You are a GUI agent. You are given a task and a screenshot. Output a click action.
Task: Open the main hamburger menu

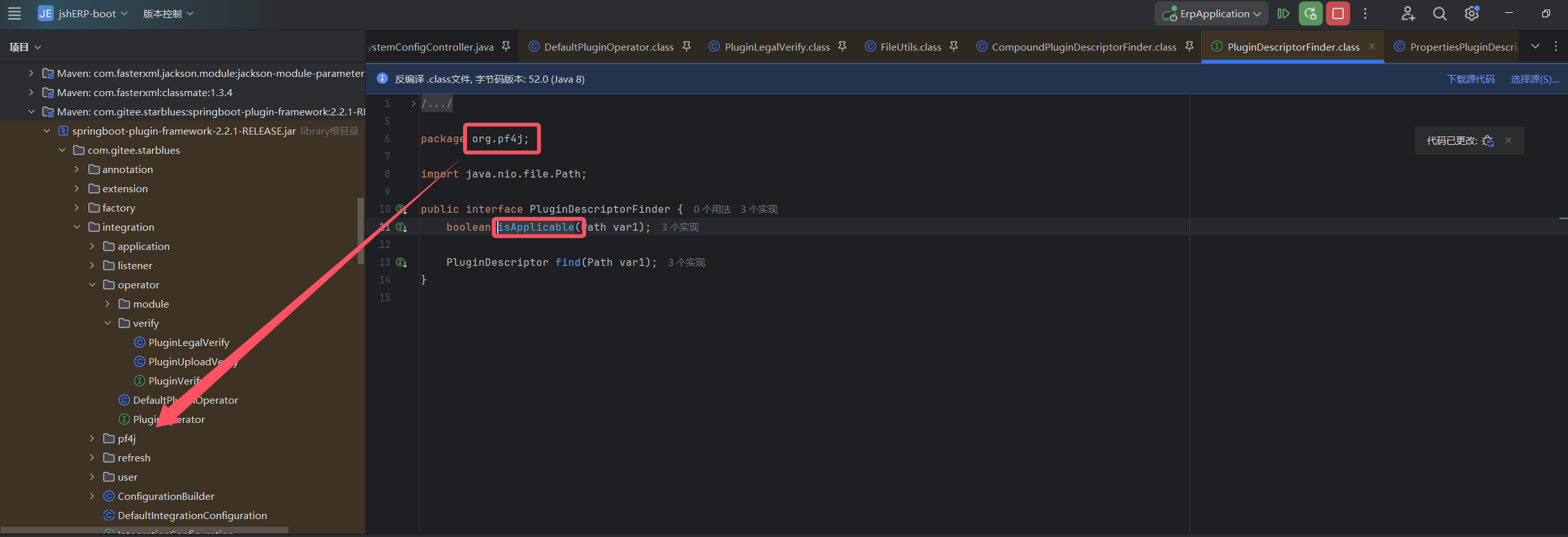click(x=15, y=13)
